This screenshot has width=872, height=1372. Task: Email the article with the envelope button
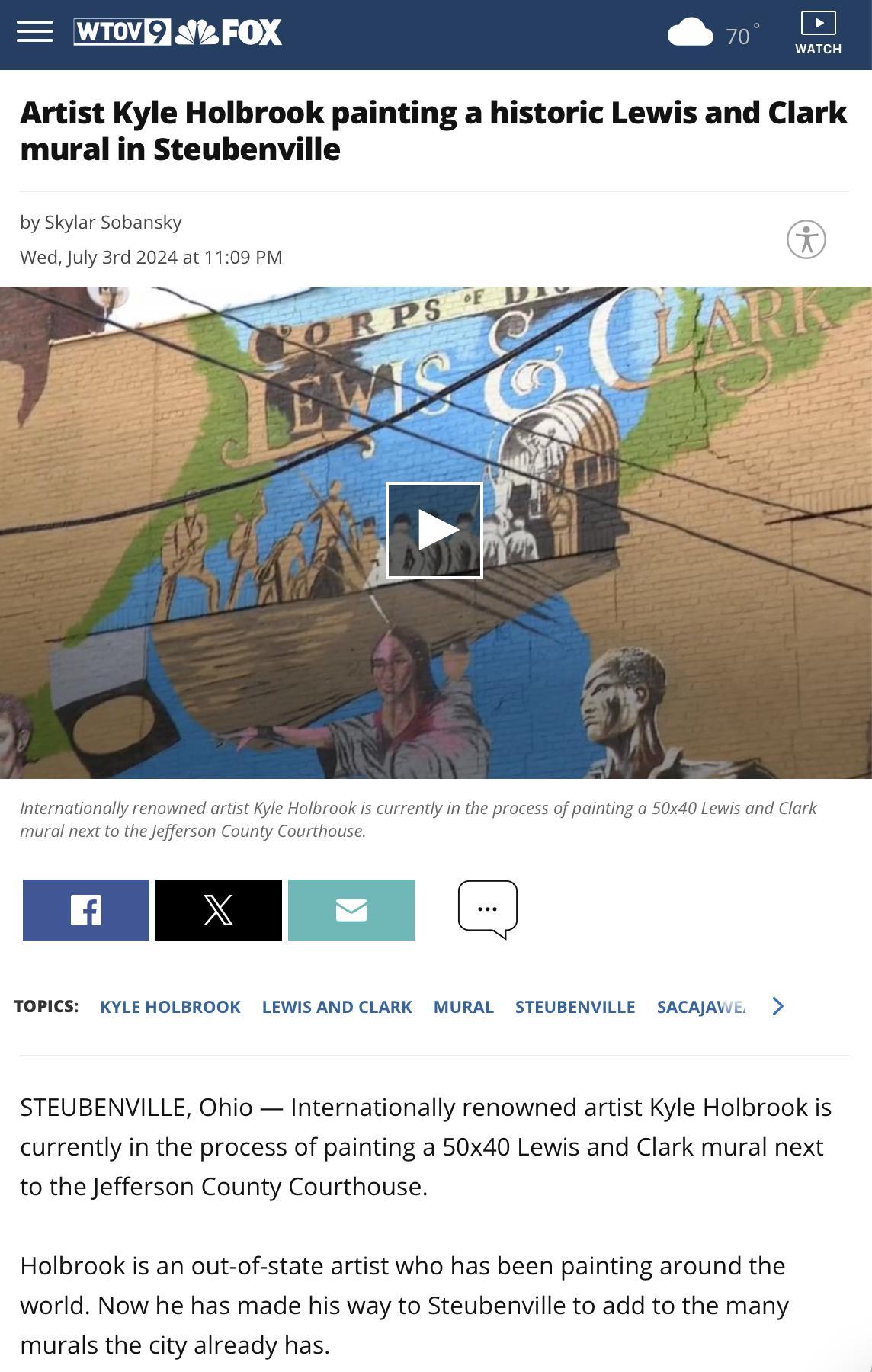click(351, 910)
